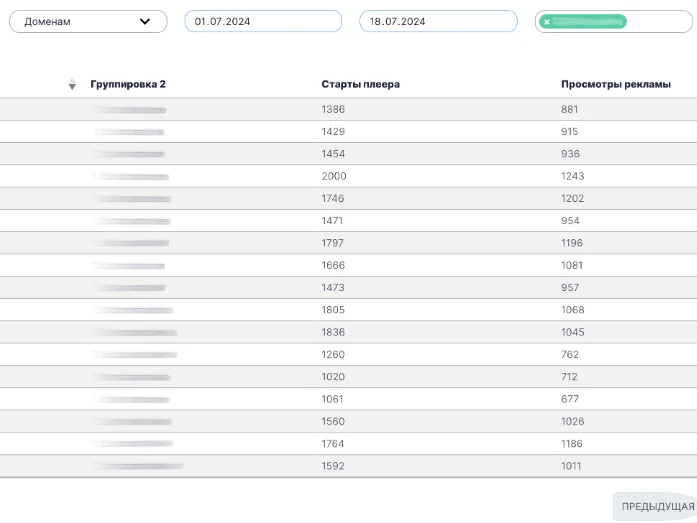Image resolution: width=697 pixels, height=523 pixels.
Task: Click the ad views value 677
Action: [570, 399]
